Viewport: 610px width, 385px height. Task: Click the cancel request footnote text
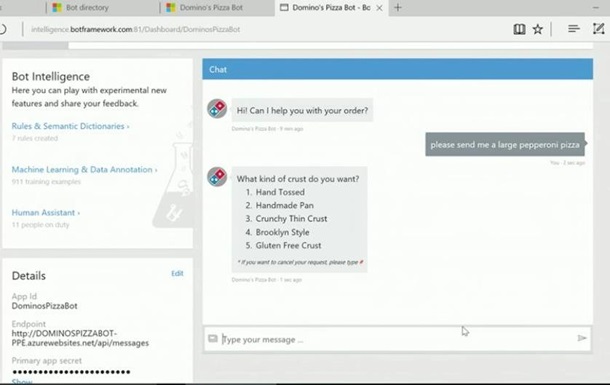click(300, 262)
